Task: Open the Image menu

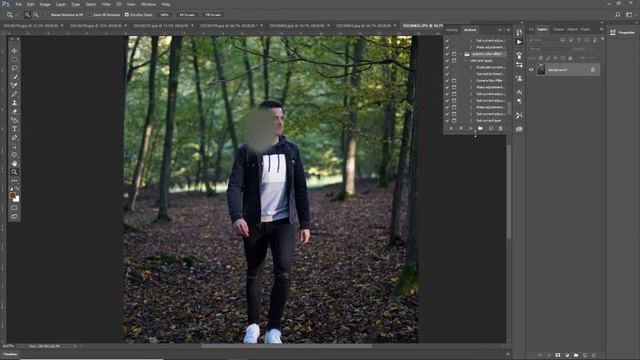Action: coord(45,4)
